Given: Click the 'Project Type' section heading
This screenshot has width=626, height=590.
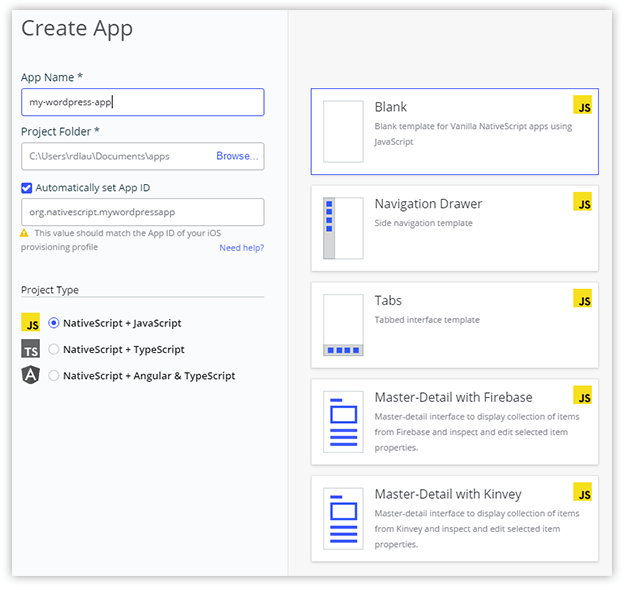Looking at the screenshot, I should coord(50,290).
